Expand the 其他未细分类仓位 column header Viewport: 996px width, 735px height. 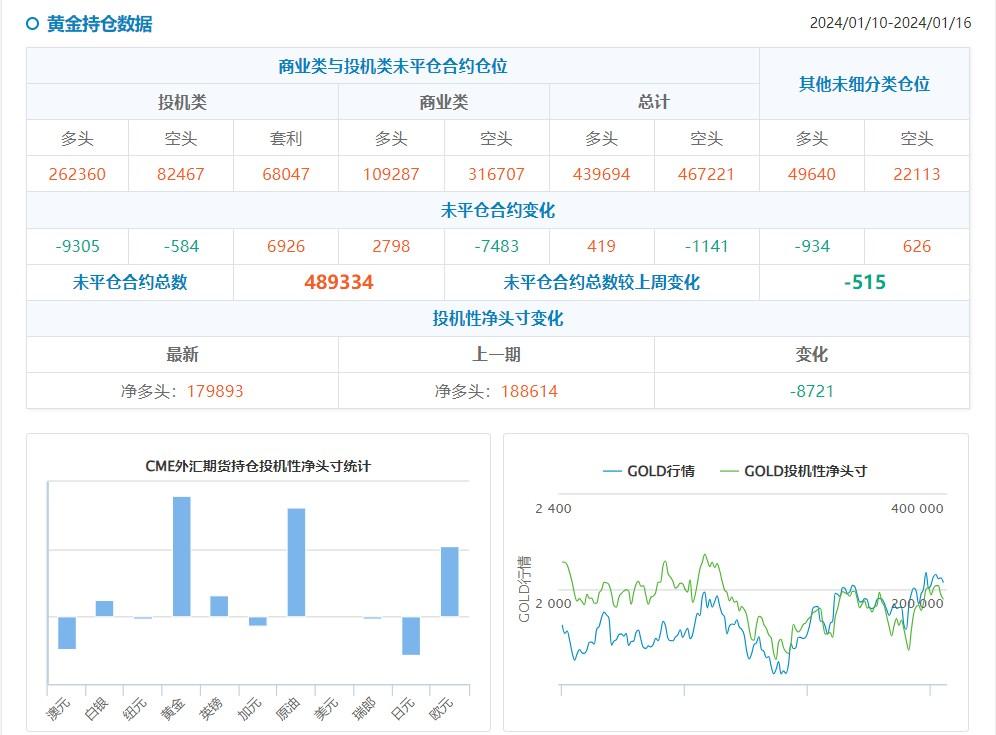863,83
